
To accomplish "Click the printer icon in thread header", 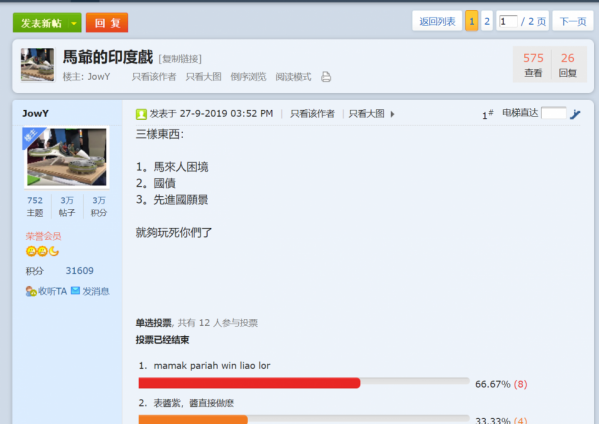I will coord(326,77).
